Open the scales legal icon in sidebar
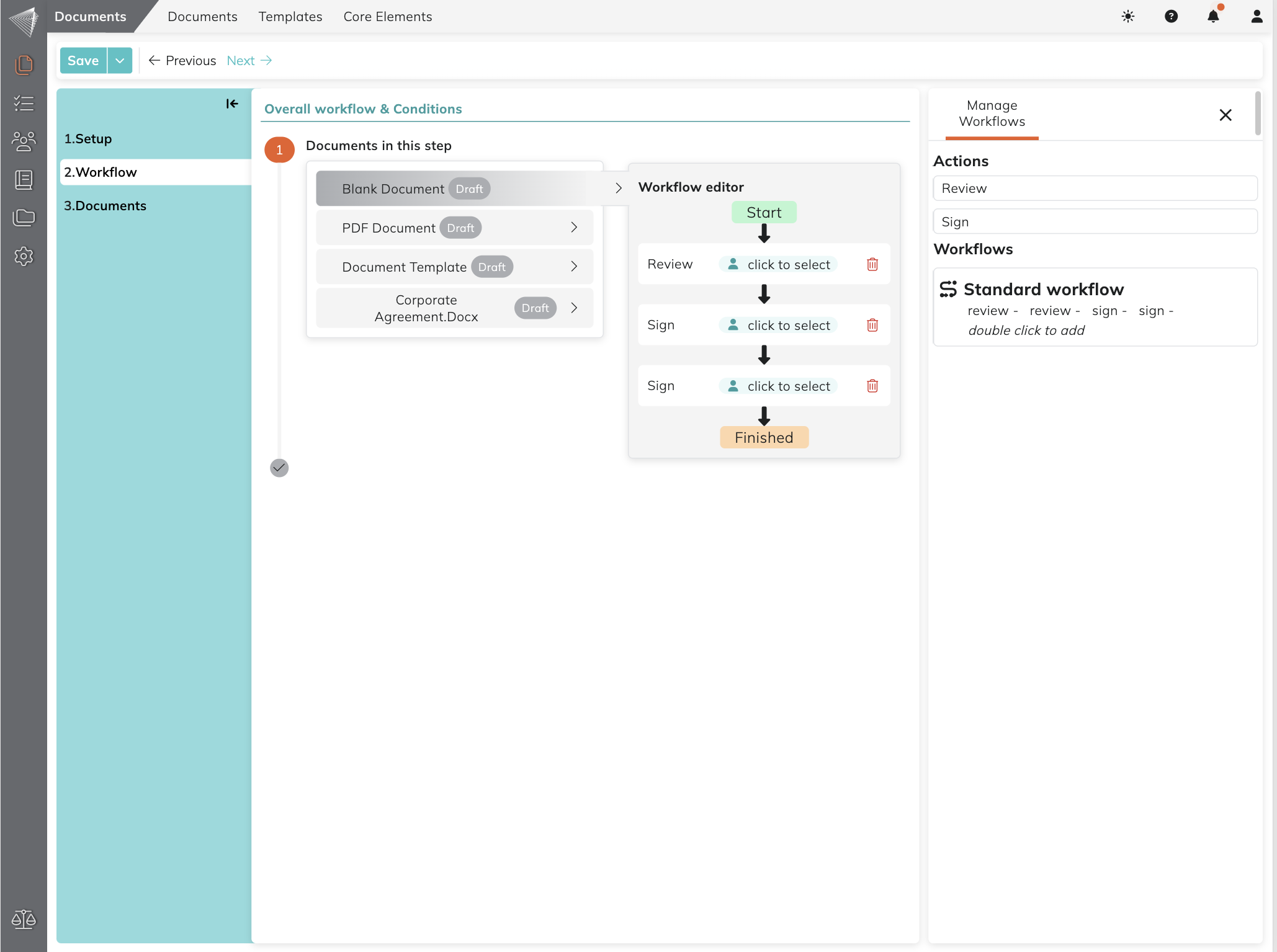This screenshot has height=952, width=1277. [x=24, y=919]
